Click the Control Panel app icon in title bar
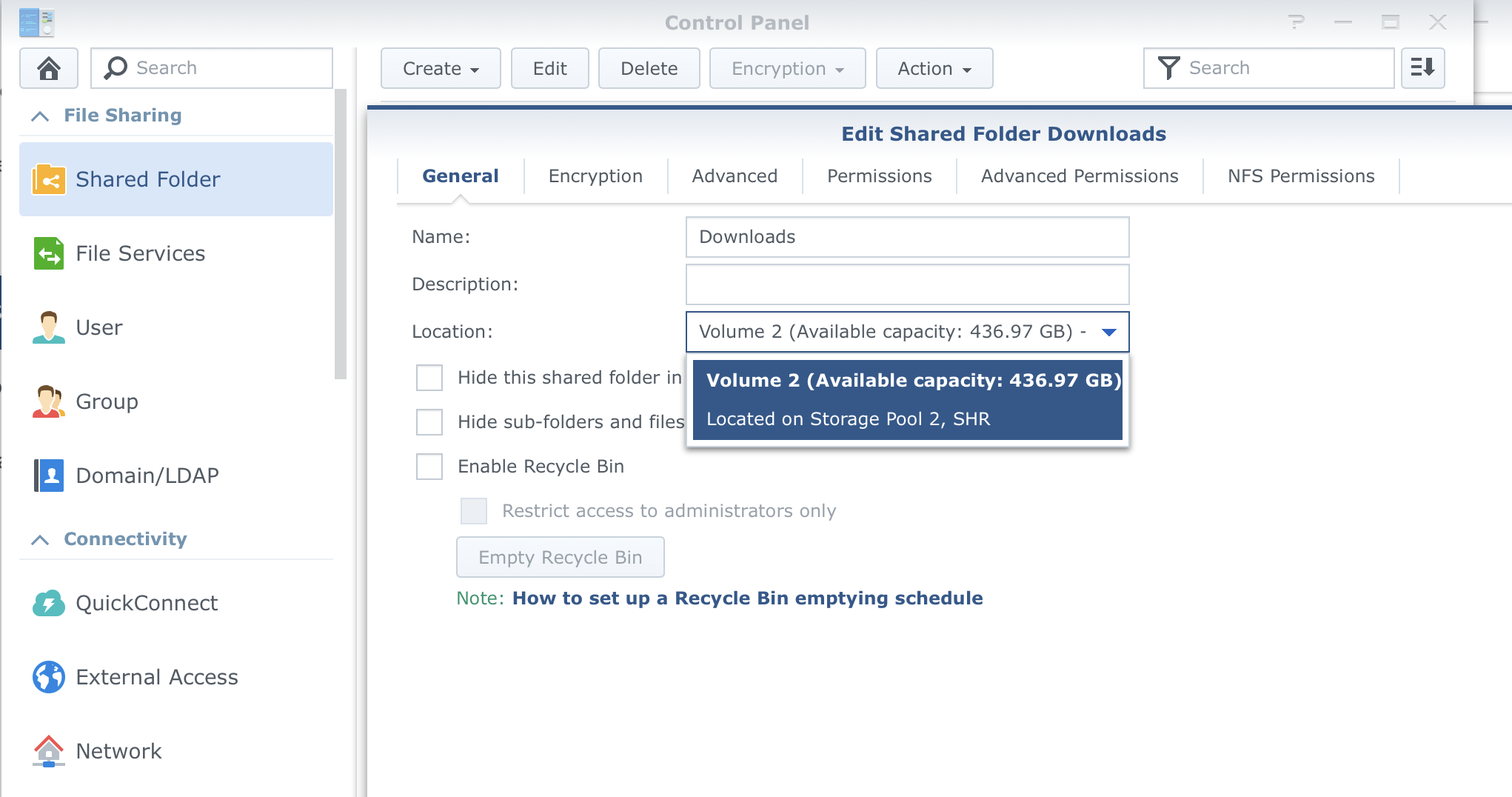The height and width of the screenshot is (797, 1512). (36, 22)
